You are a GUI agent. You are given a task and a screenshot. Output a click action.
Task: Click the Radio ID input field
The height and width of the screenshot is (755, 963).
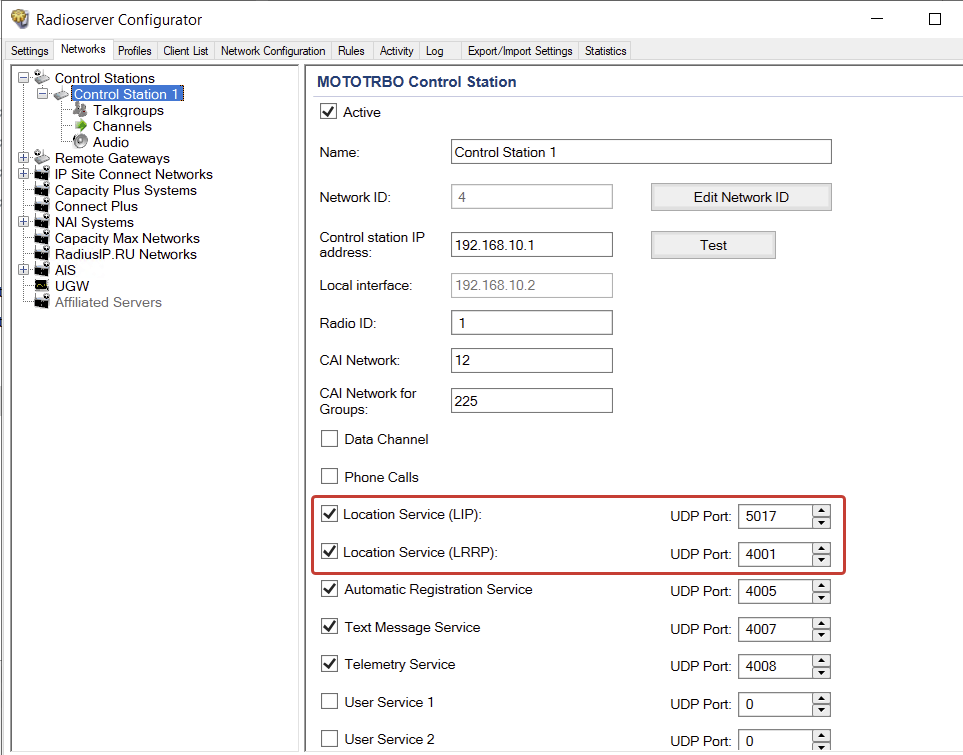pos(531,323)
